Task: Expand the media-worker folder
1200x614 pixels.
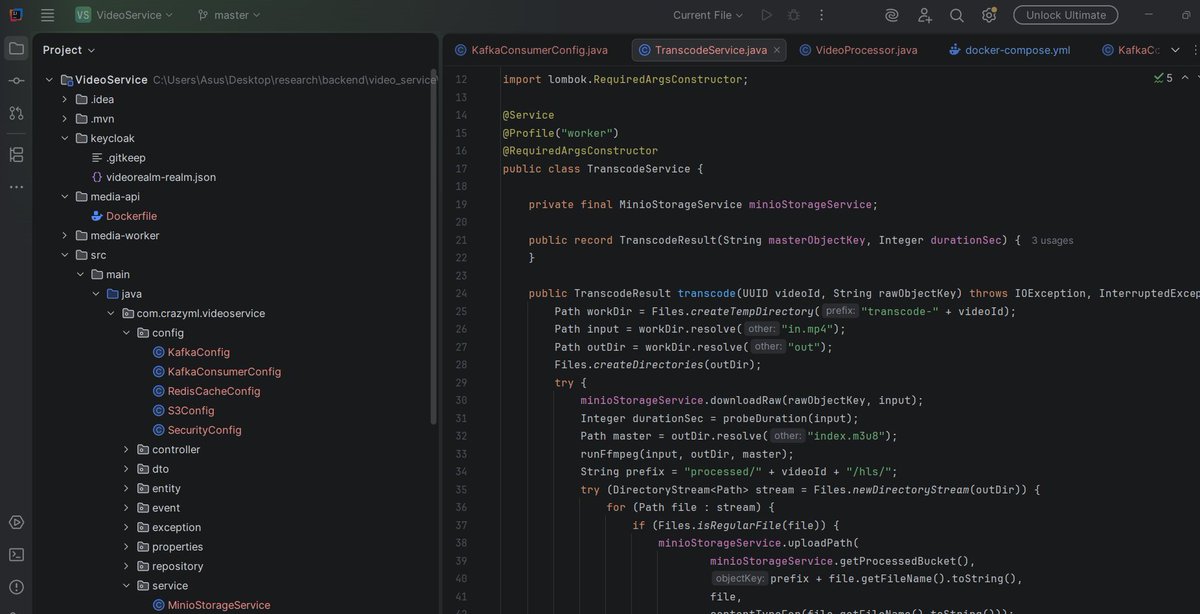Action: [x=66, y=236]
